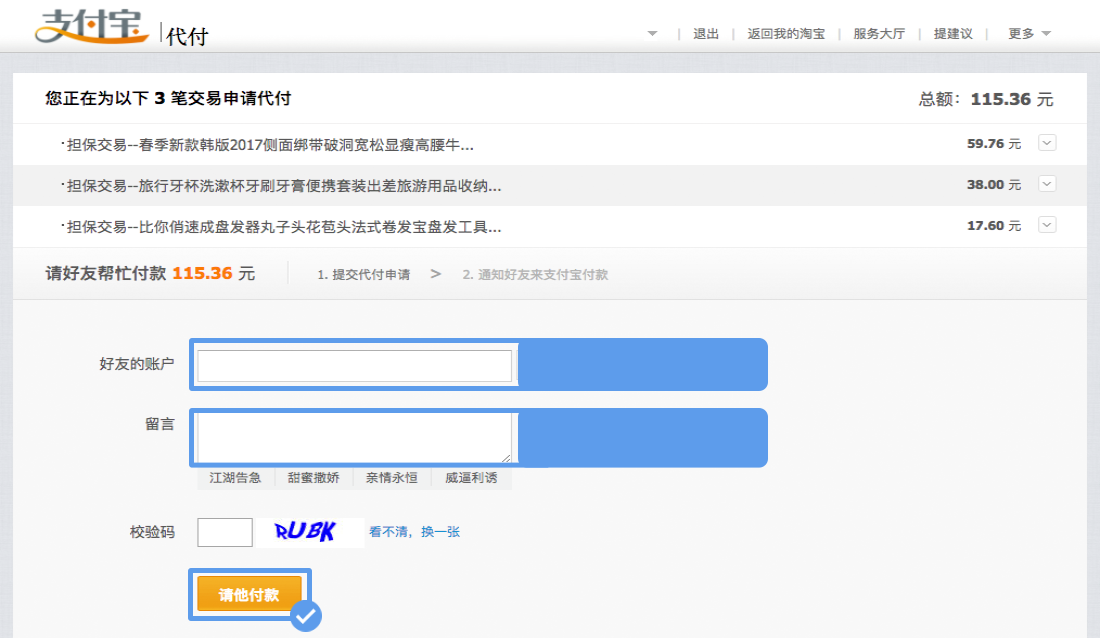Image resolution: width=1100 pixels, height=638 pixels.
Task: Click the blue checkmark badge below the form
Action: coord(306,617)
